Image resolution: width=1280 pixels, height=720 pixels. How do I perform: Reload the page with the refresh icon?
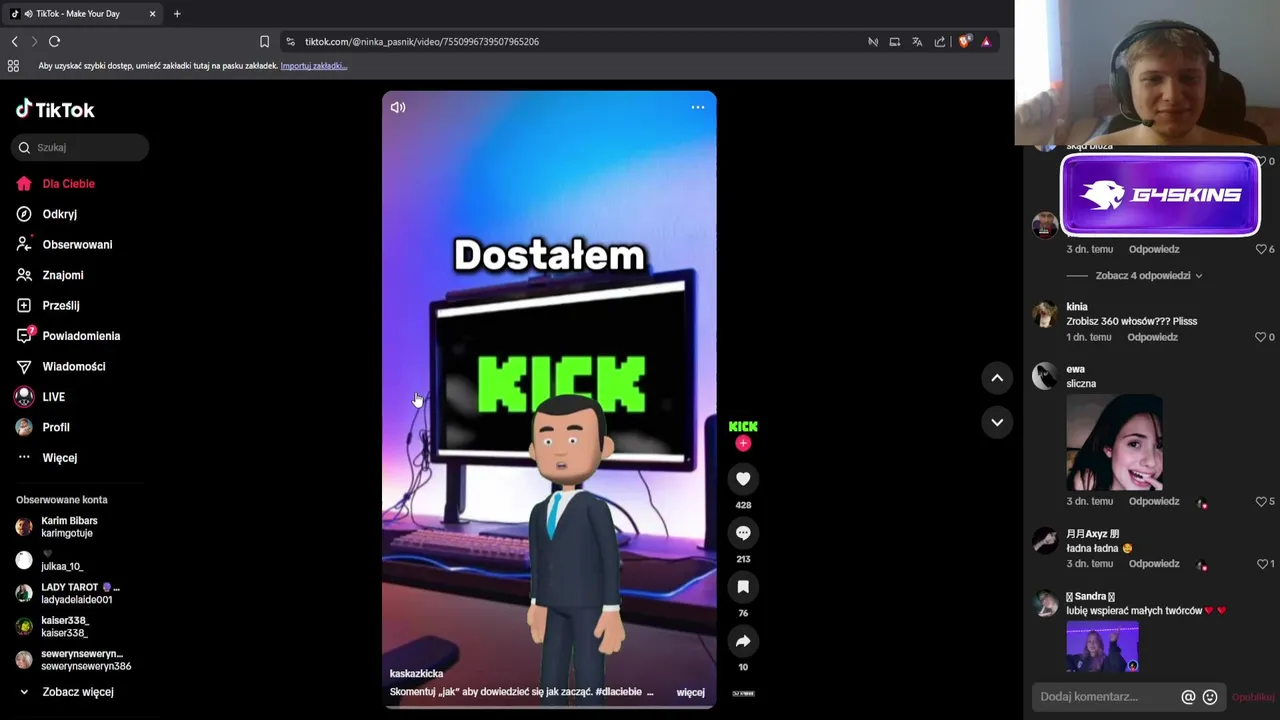coord(54,41)
